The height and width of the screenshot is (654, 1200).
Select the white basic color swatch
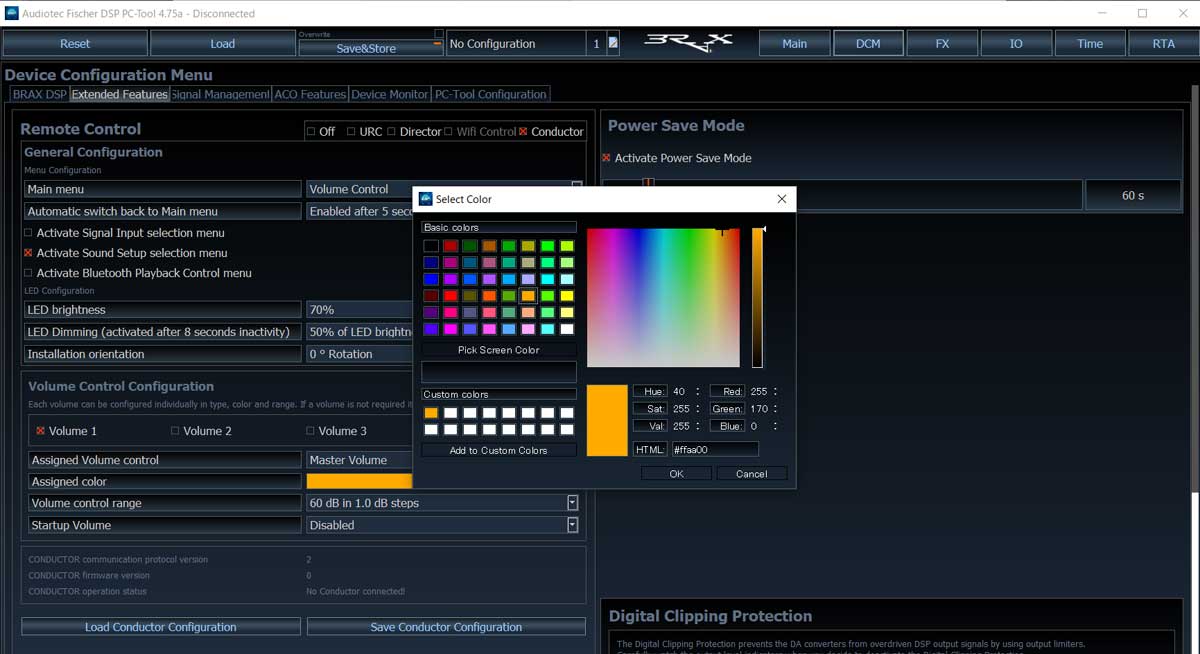pos(567,329)
